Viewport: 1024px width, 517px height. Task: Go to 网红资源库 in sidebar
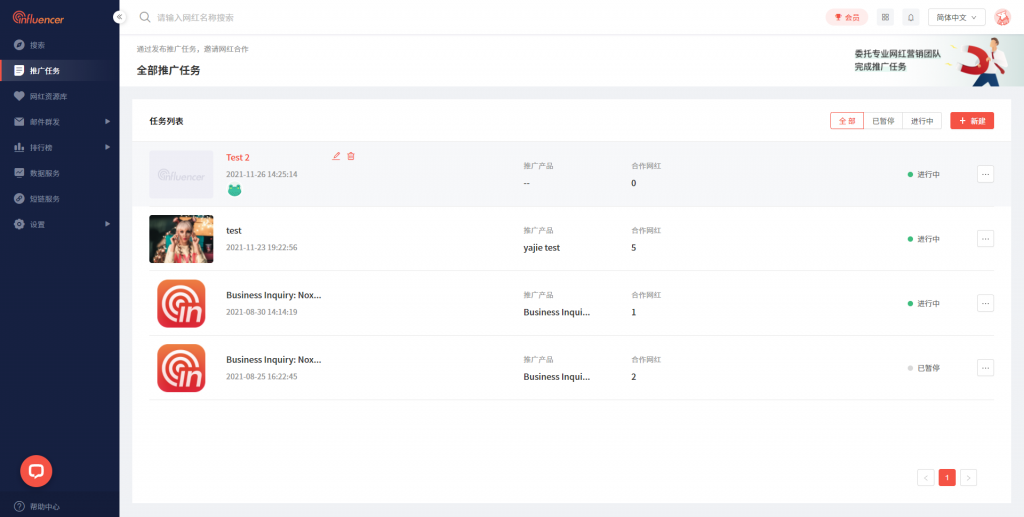(48, 96)
